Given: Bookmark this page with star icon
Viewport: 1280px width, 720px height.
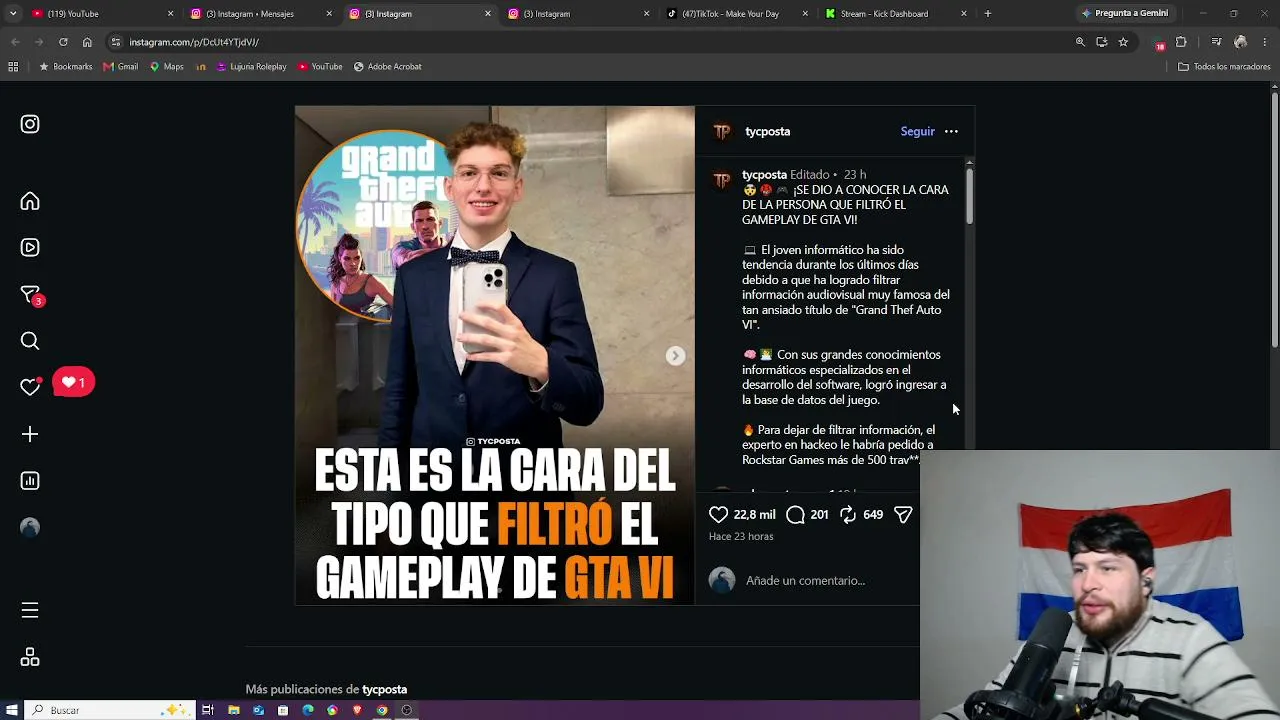Looking at the screenshot, I should (x=1123, y=42).
